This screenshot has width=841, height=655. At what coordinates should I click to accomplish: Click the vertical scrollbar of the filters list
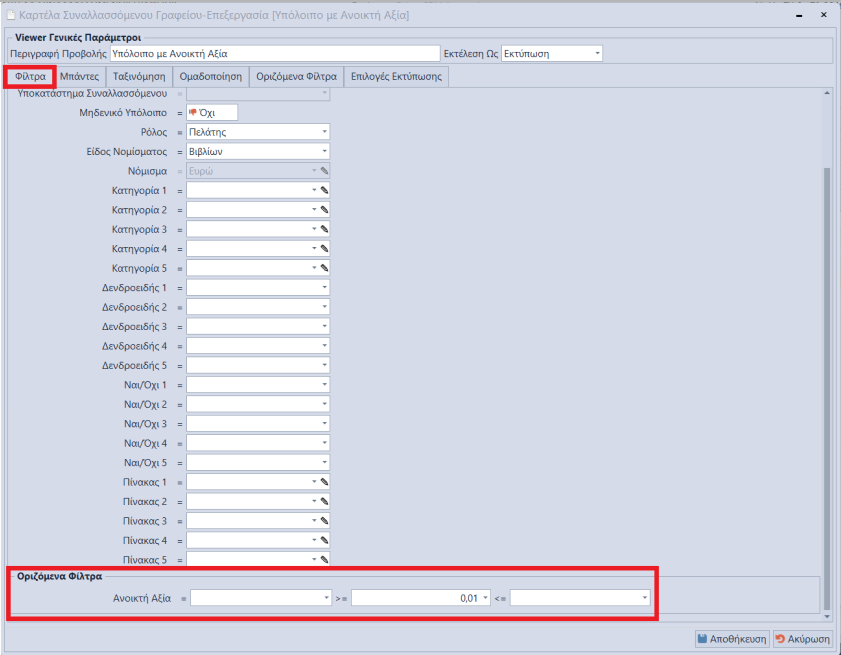[x=826, y=350]
